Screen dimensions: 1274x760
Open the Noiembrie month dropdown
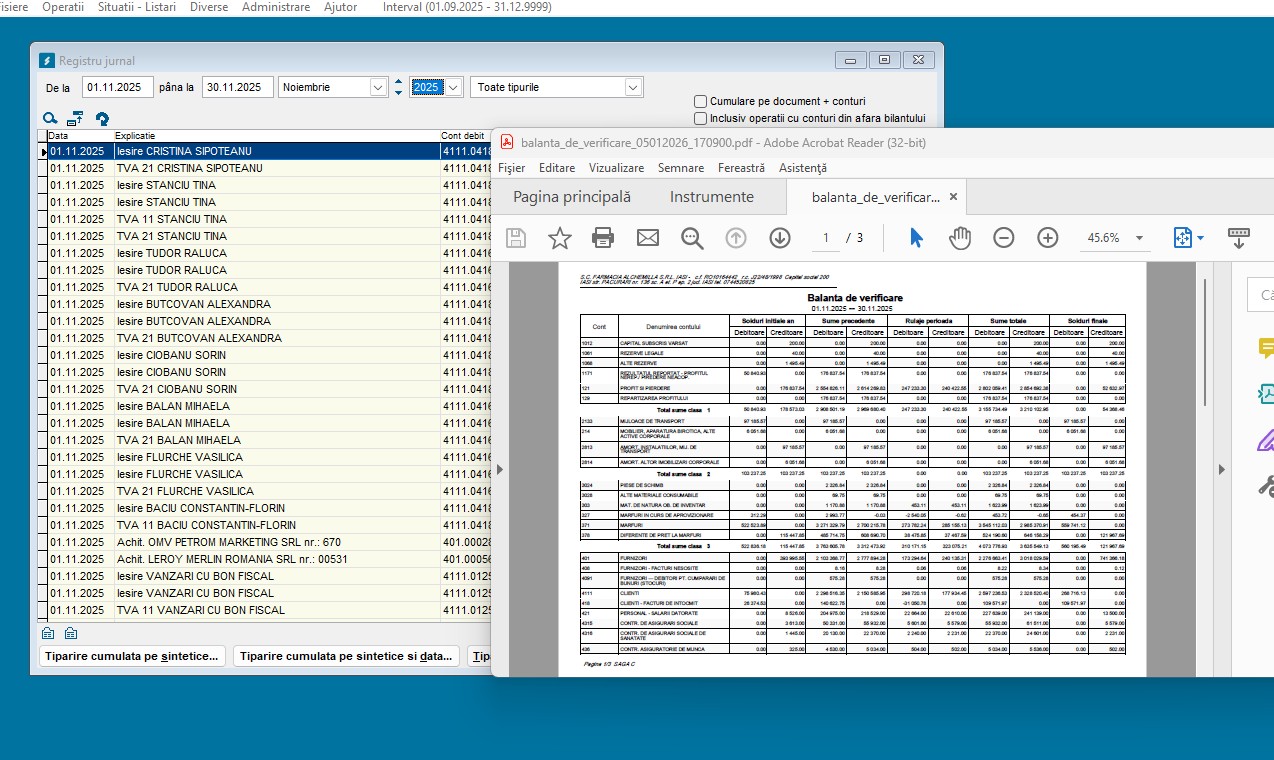pos(378,87)
